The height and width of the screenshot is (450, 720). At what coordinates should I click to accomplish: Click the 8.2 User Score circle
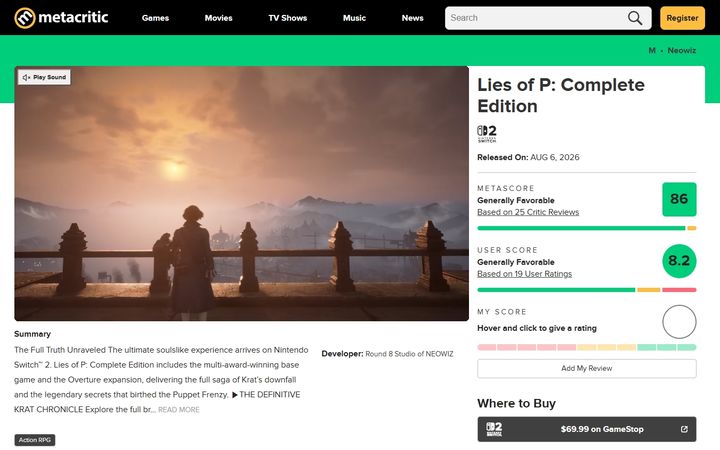coord(679,261)
